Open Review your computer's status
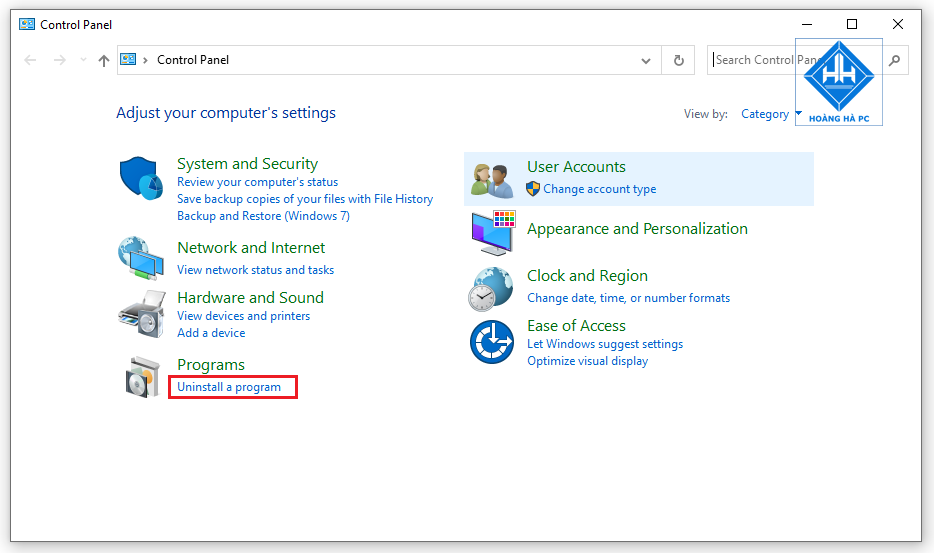The width and height of the screenshot is (934, 553). point(257,182)
